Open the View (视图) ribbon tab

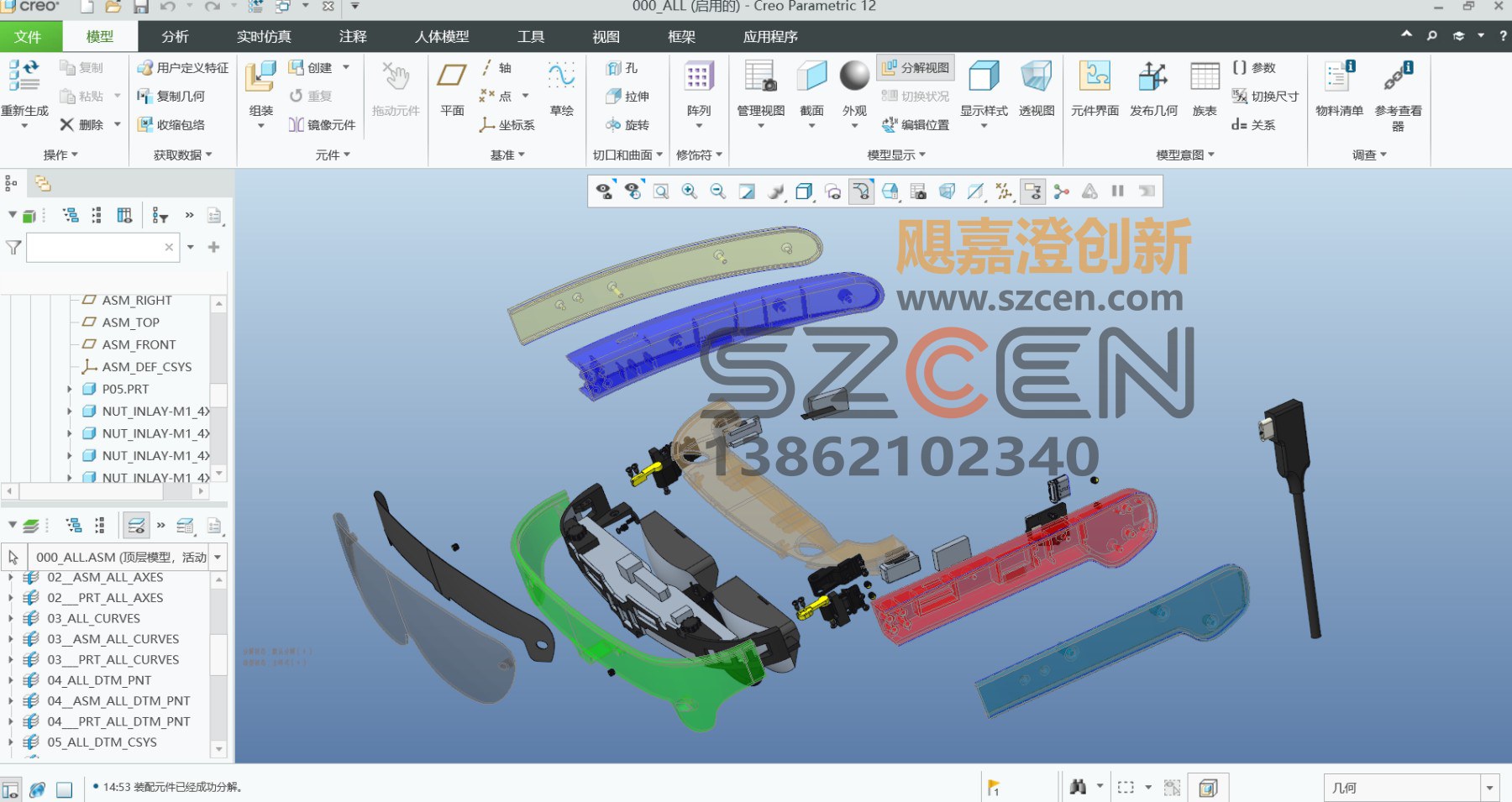[x=606, y=37]
